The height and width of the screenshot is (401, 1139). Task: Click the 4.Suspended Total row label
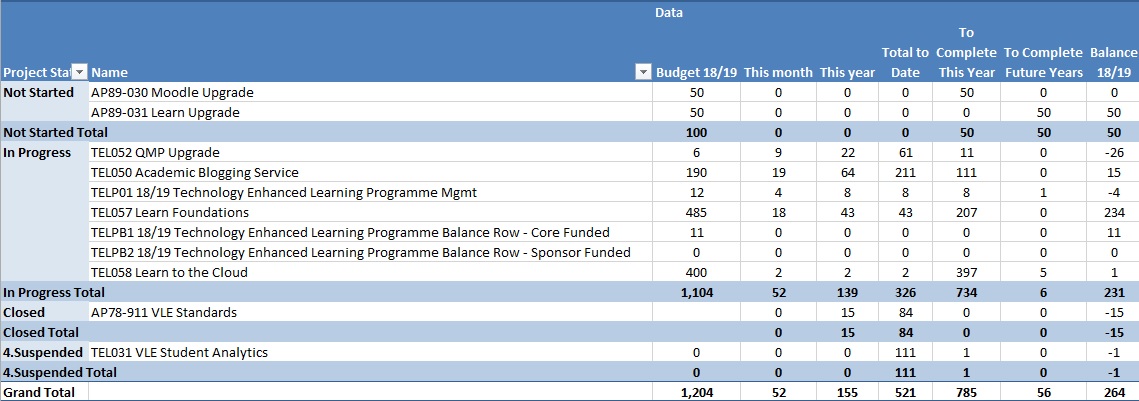(60, 372)
